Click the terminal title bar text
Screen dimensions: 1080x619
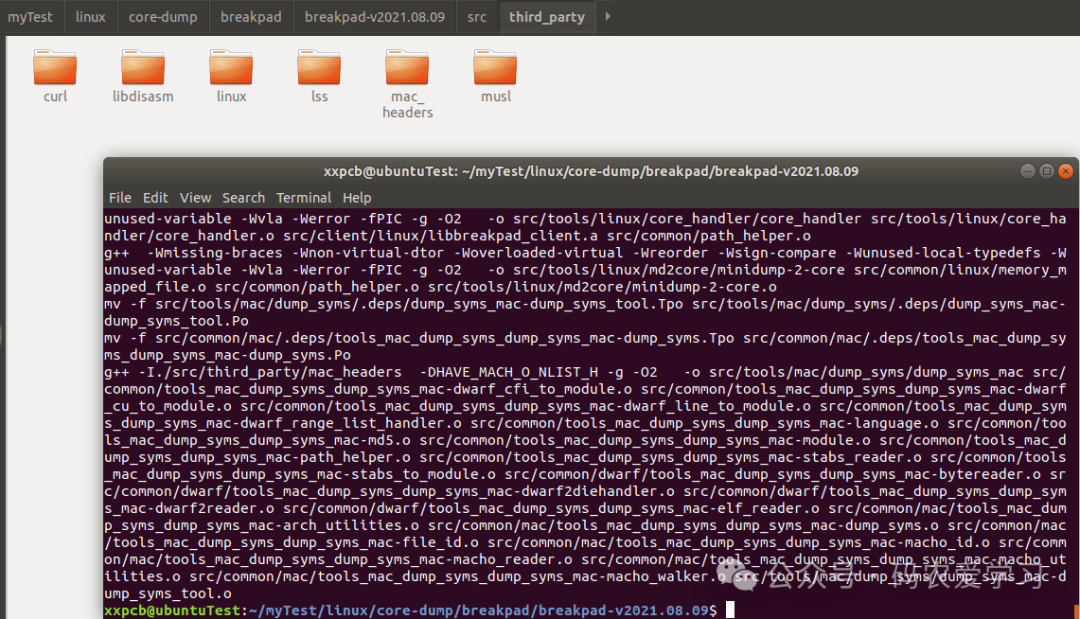(x=591, y=171)
